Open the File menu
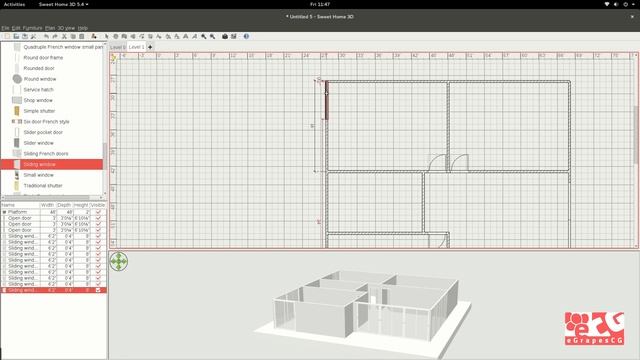 tap(5, 28)
